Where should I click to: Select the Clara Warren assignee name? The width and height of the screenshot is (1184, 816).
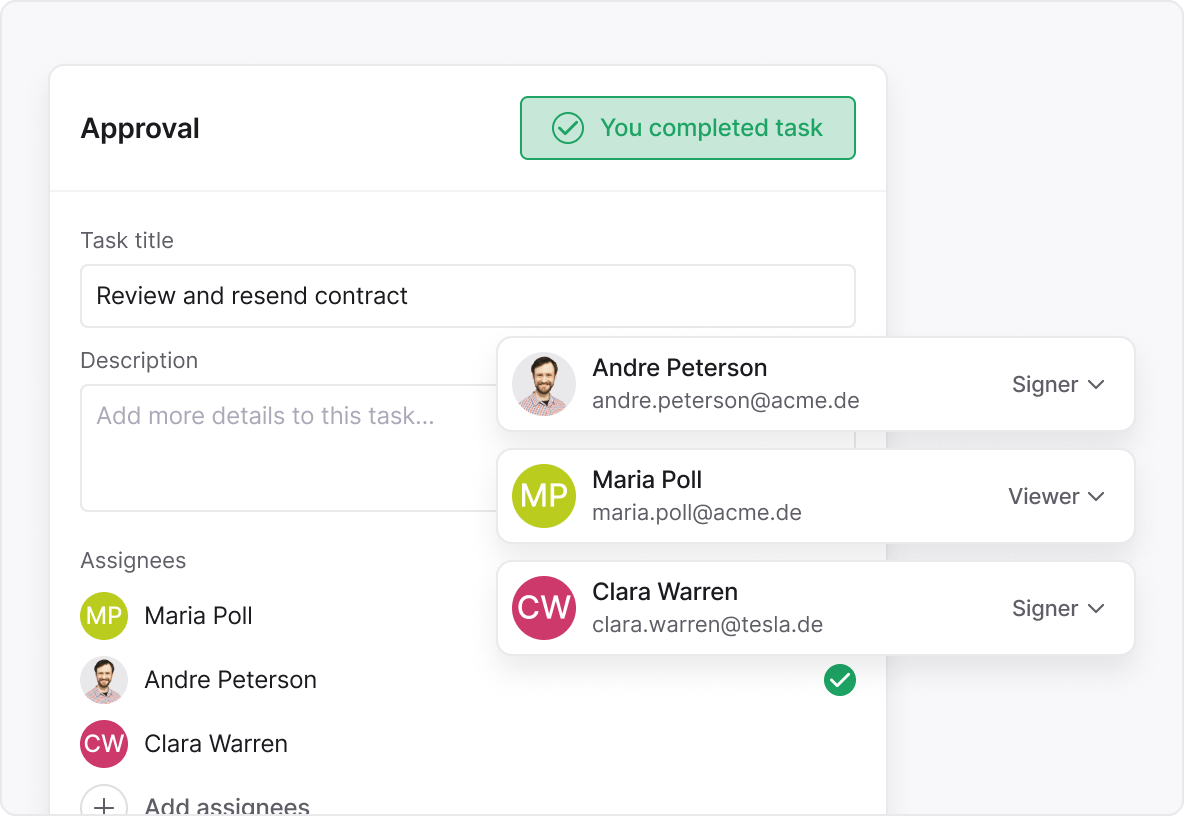tap(216, 744)
